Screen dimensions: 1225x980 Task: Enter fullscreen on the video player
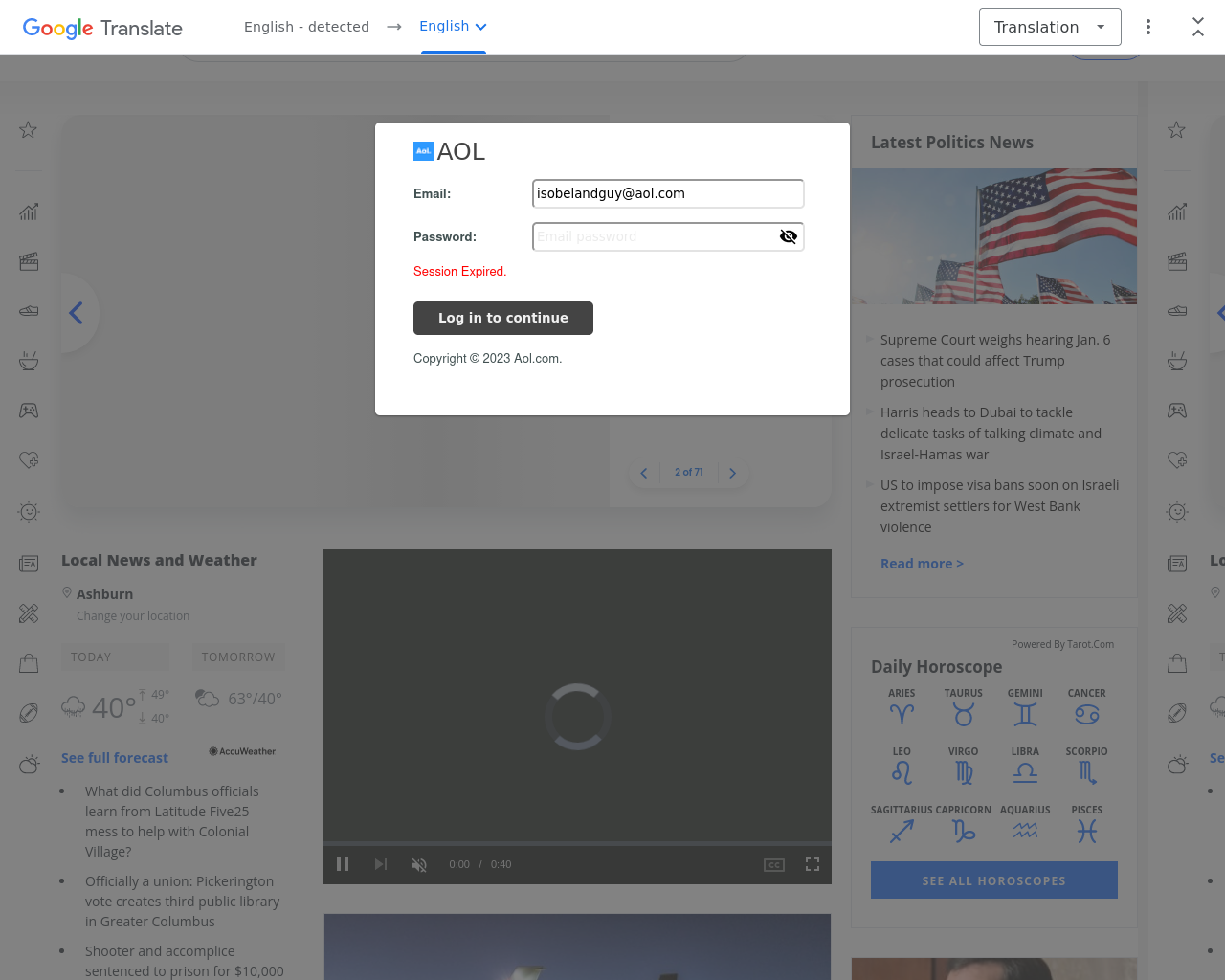coord(813,864)
